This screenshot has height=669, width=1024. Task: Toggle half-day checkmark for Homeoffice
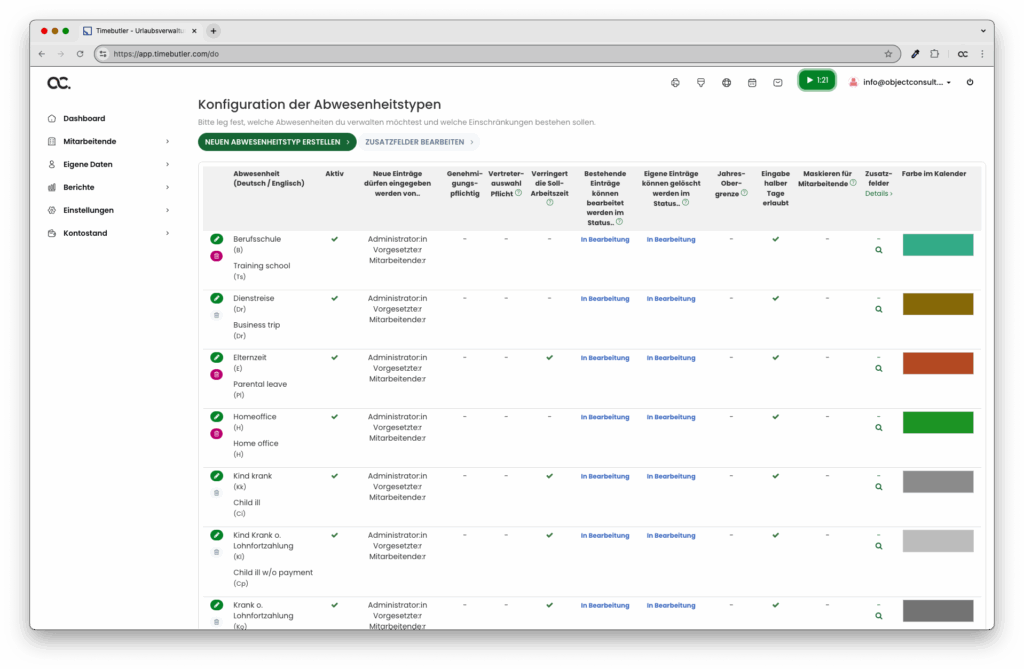[x=775, y=417]
